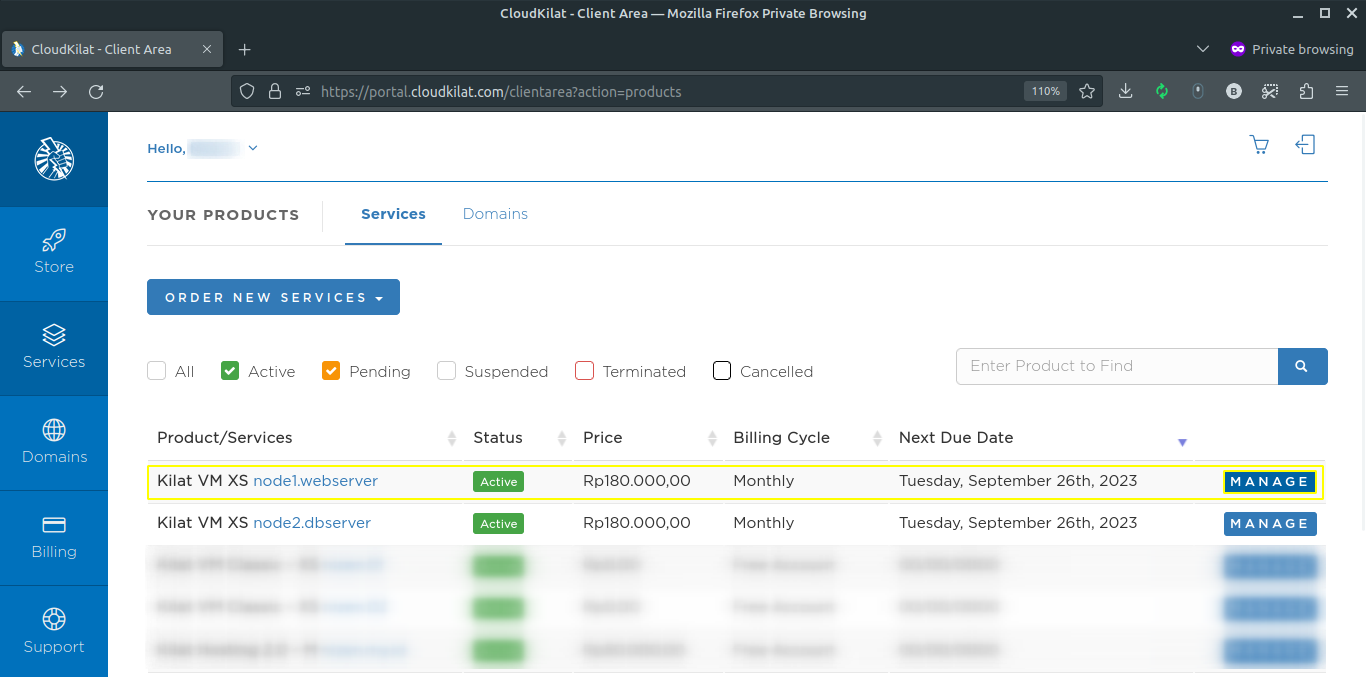Select the Services tab
This screenshot has width=1366, height=677.
click(393, 214)
